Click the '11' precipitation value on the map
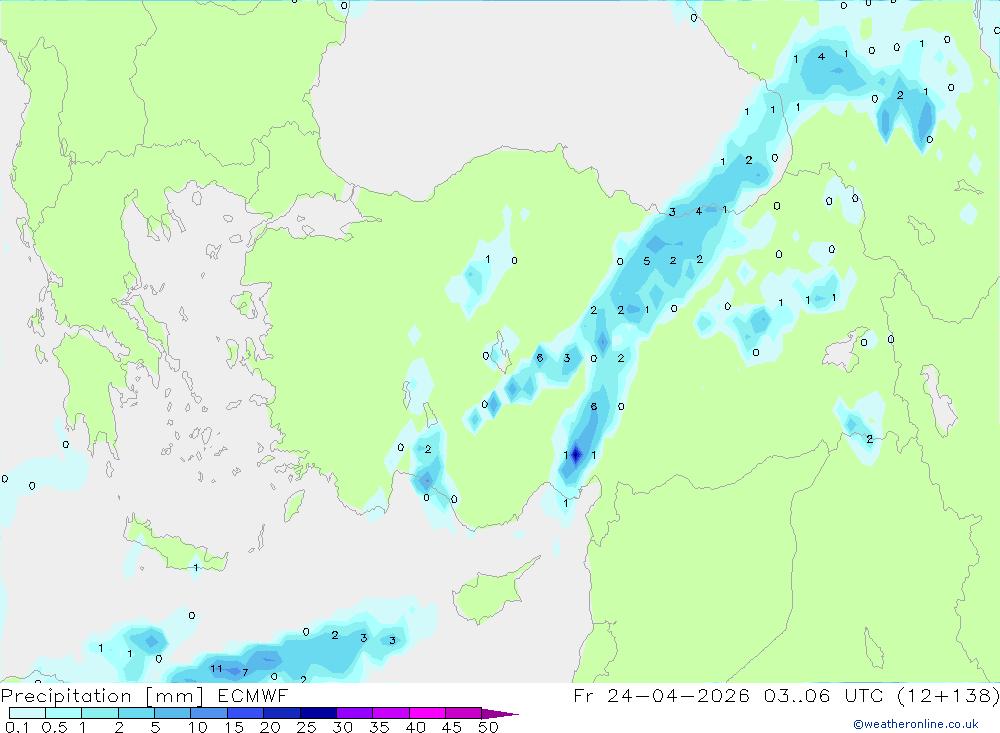 click(x=216, y=669)
